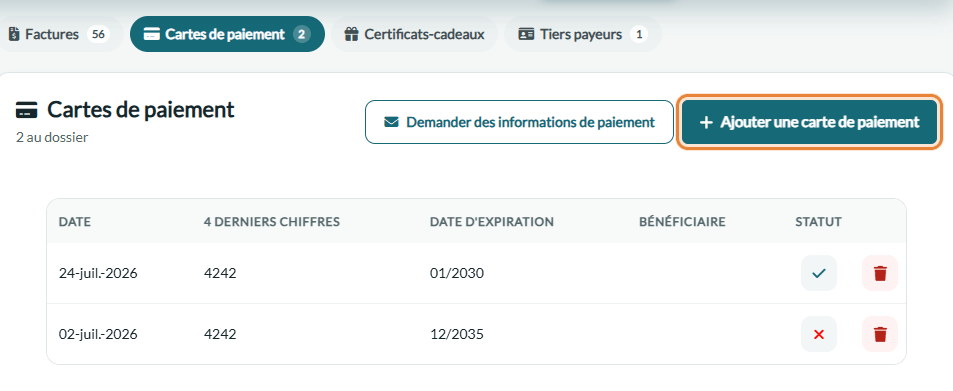Image resolution: width=953 pixels, height=391 pixels.
Task: Switch to Certificats-cadeaux tab
Action: (x=414, y=34)
